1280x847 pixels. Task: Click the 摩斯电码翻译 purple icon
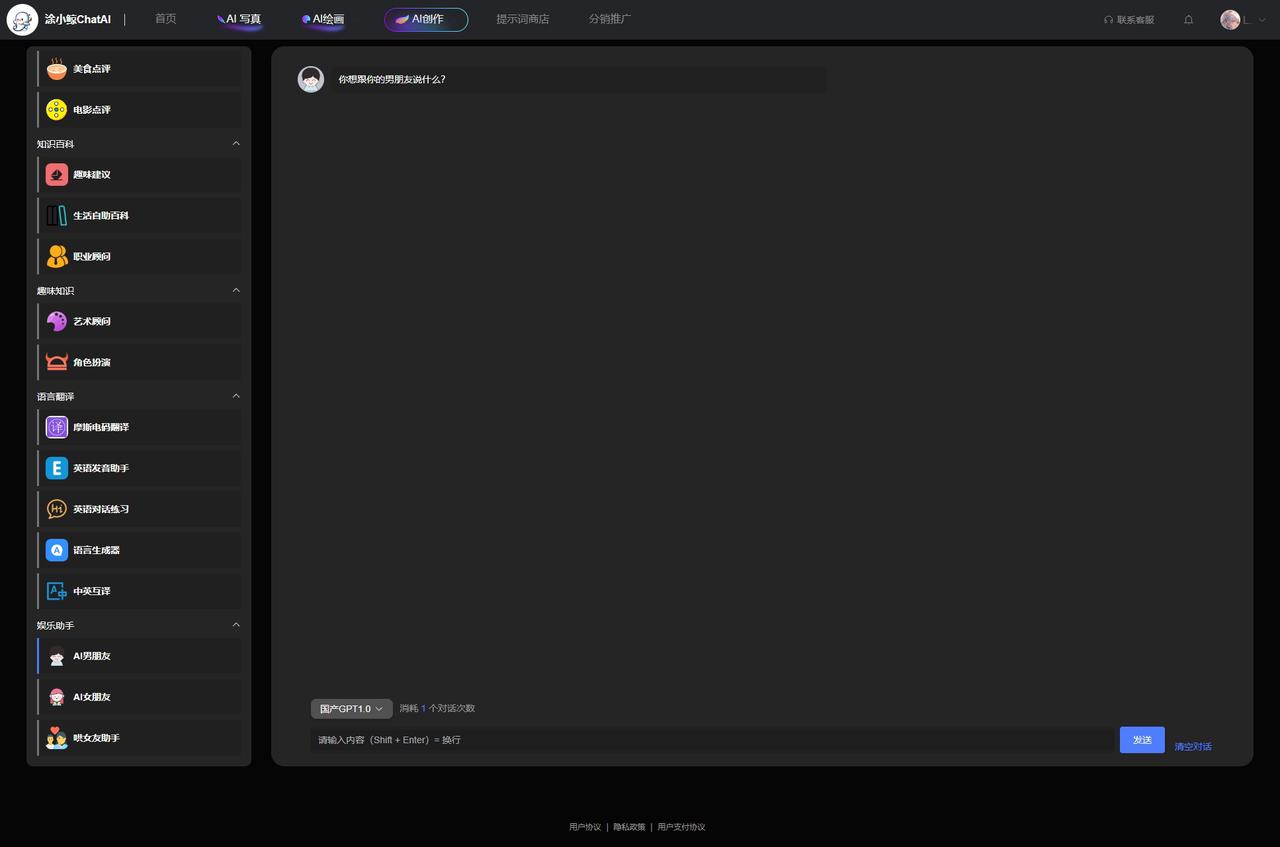tap(57, 427)
